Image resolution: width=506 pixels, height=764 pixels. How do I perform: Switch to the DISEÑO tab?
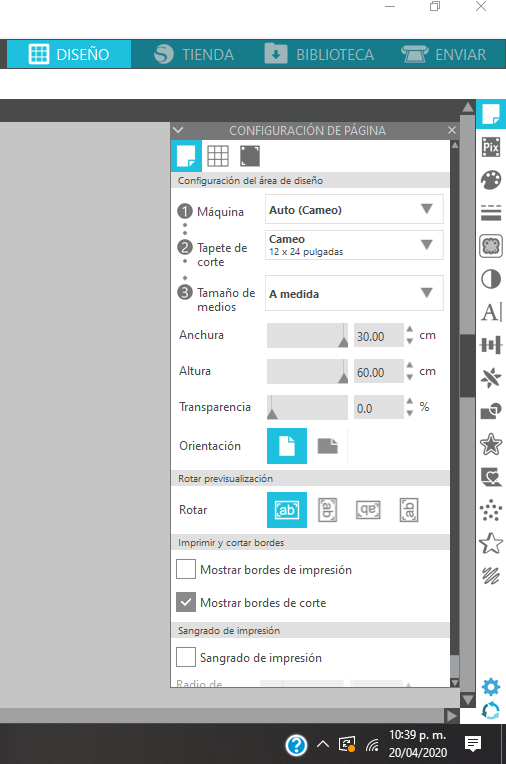[69, 54]
